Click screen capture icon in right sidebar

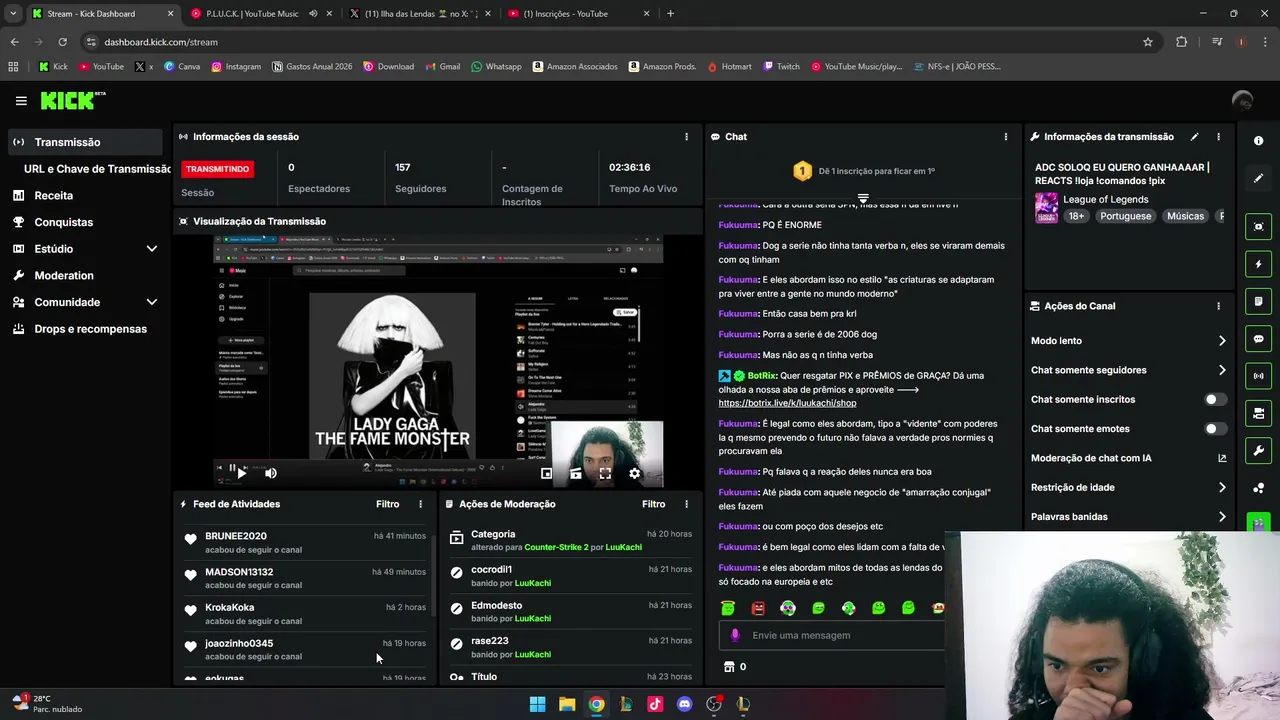click(1258, 227)
